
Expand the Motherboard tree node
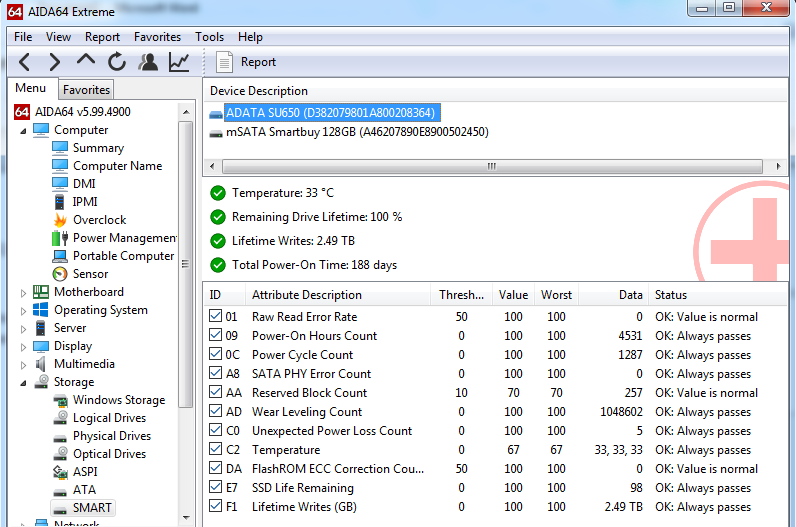coord(25,292)
